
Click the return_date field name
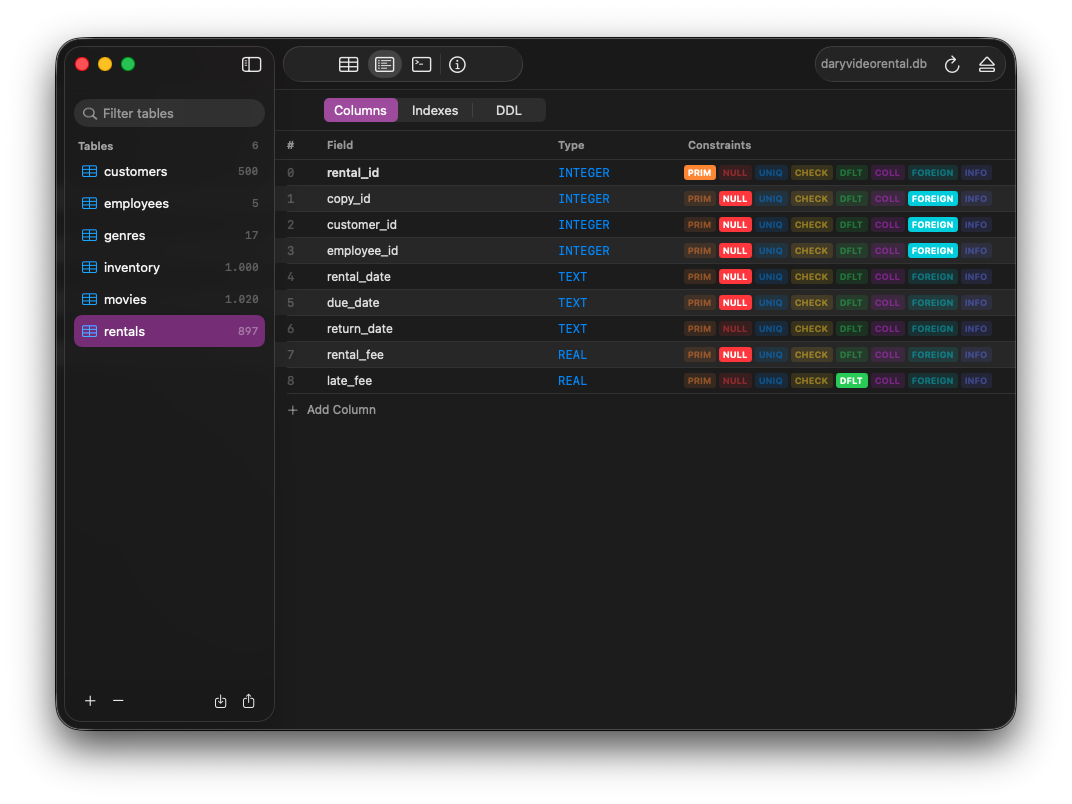tap(360, 329)
